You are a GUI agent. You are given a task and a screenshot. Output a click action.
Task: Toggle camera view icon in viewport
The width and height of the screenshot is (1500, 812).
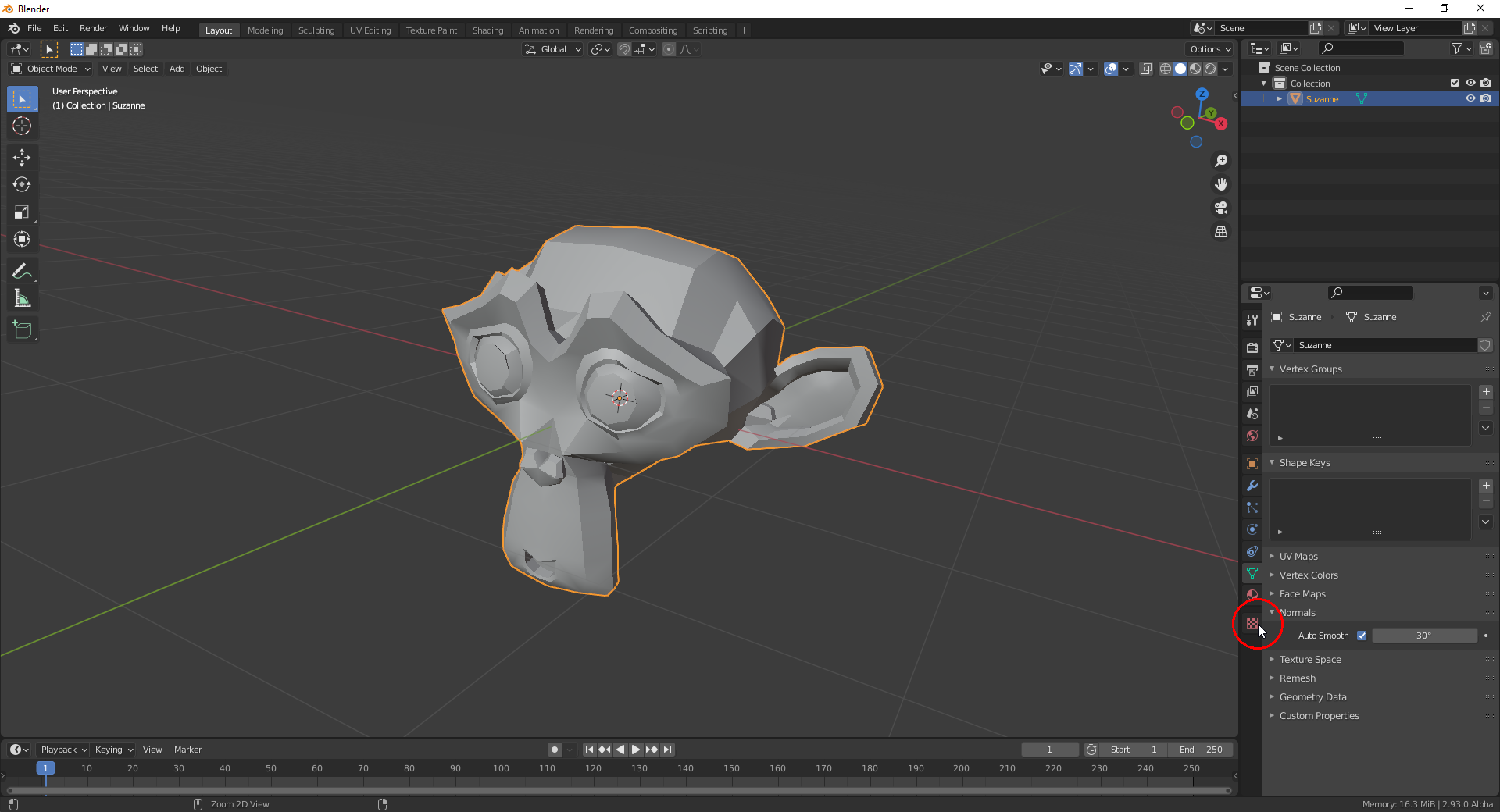1221,208
